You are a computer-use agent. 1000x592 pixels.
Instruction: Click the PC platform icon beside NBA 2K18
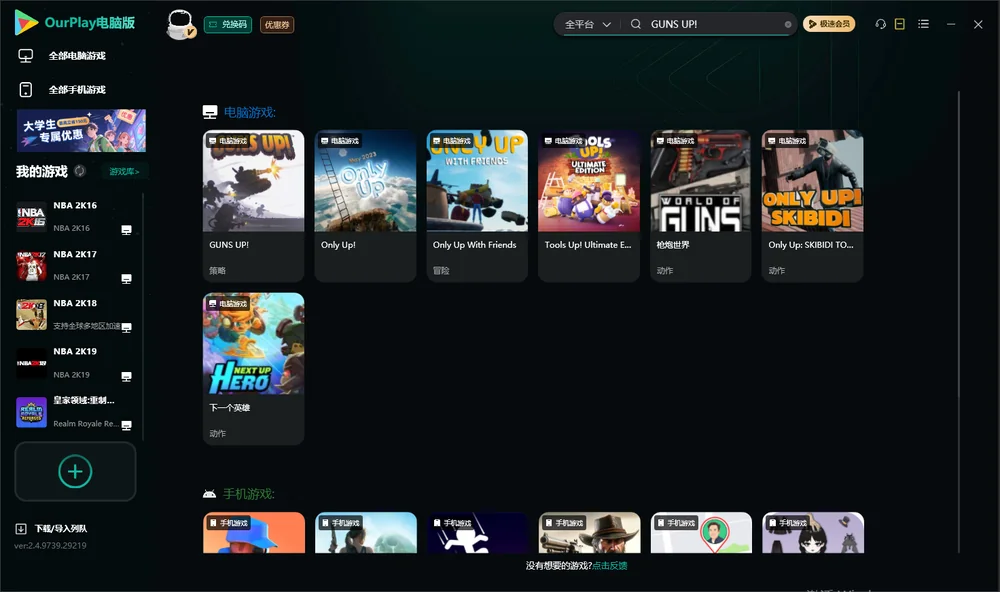click(126, 327)
